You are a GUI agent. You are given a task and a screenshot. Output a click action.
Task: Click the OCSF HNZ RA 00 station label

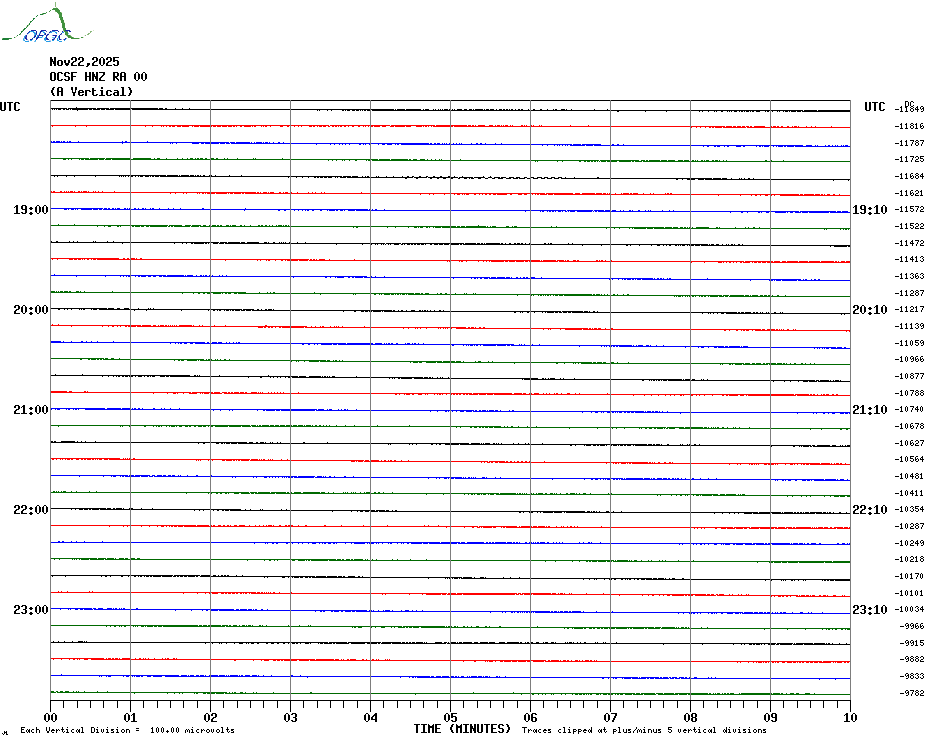coord(98,77)
